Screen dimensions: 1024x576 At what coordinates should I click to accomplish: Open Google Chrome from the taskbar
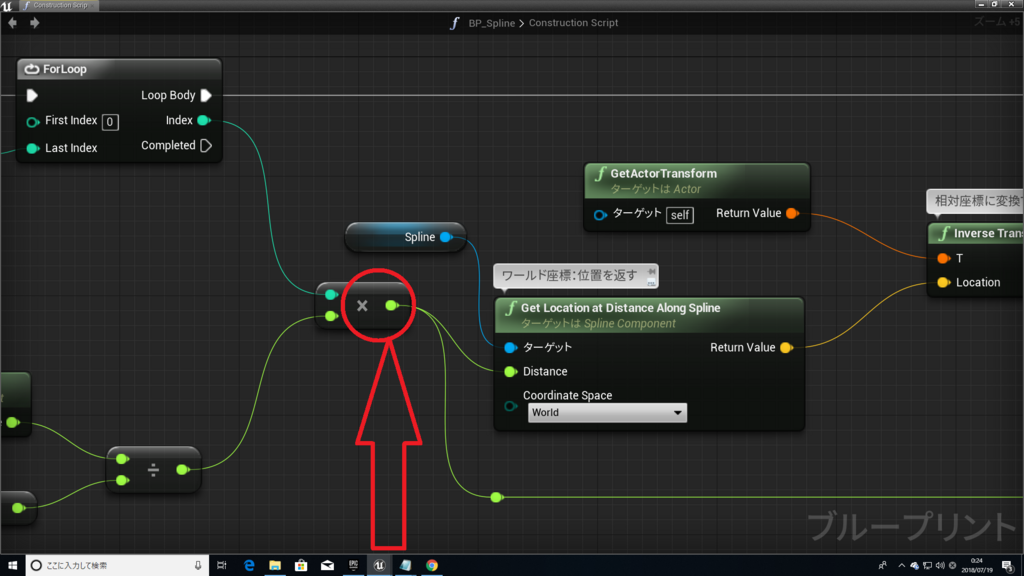[432, 566]
